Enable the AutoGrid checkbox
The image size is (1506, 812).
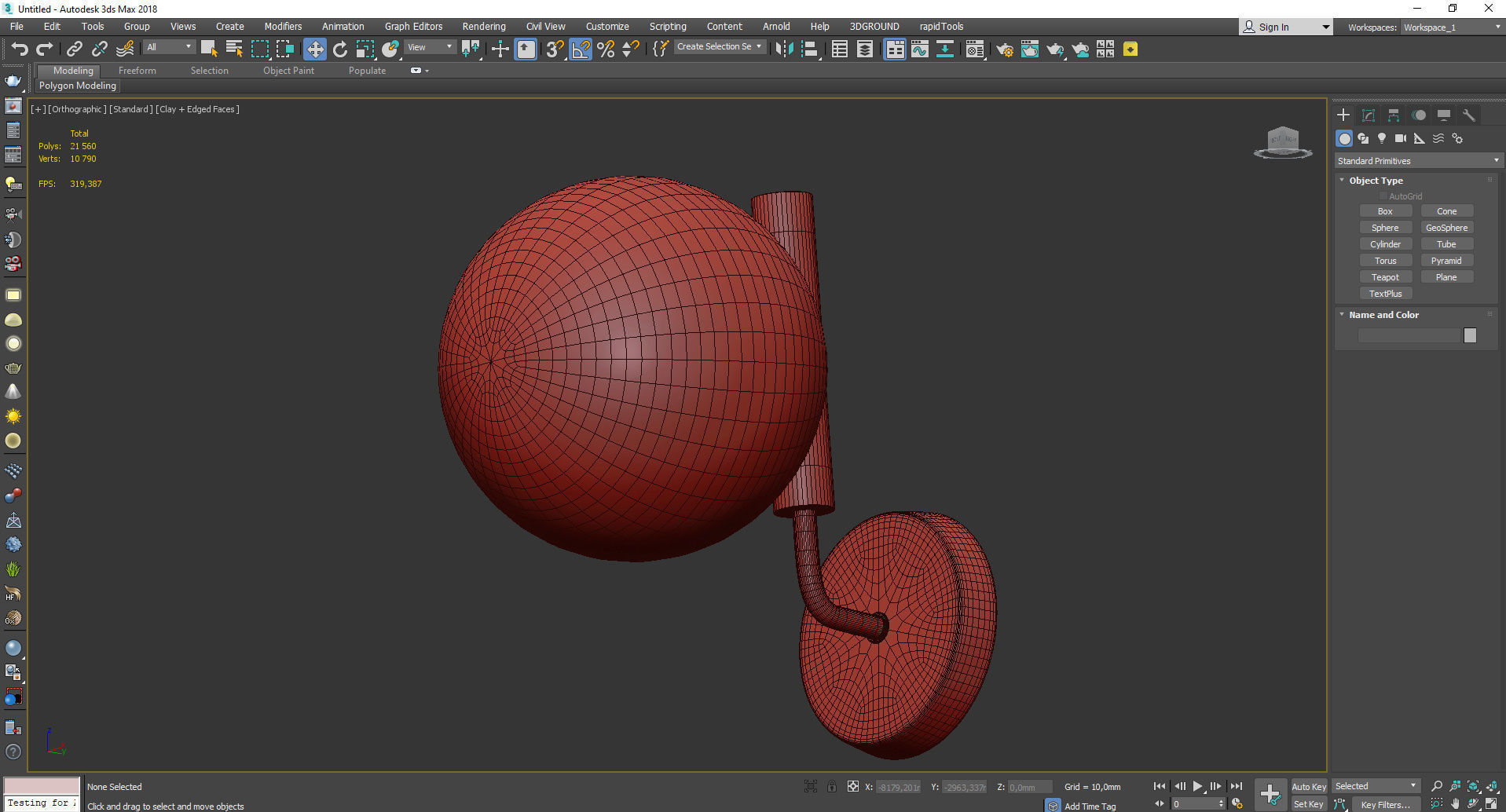pyautogui.click(x=1383, y=196)
